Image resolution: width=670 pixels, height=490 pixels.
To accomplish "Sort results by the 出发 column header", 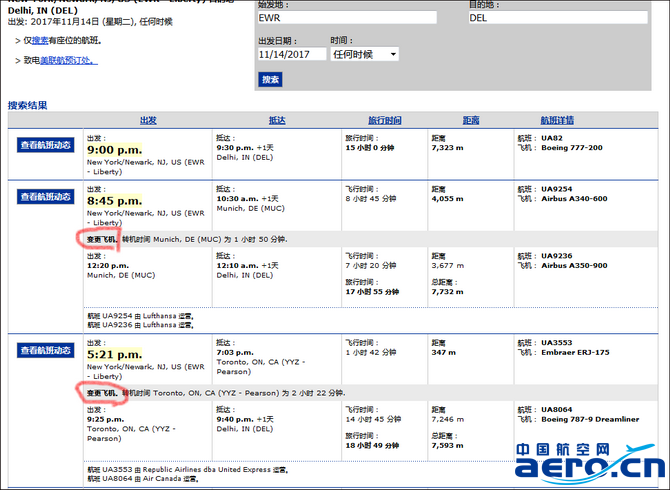I will [x=148, y=120].
